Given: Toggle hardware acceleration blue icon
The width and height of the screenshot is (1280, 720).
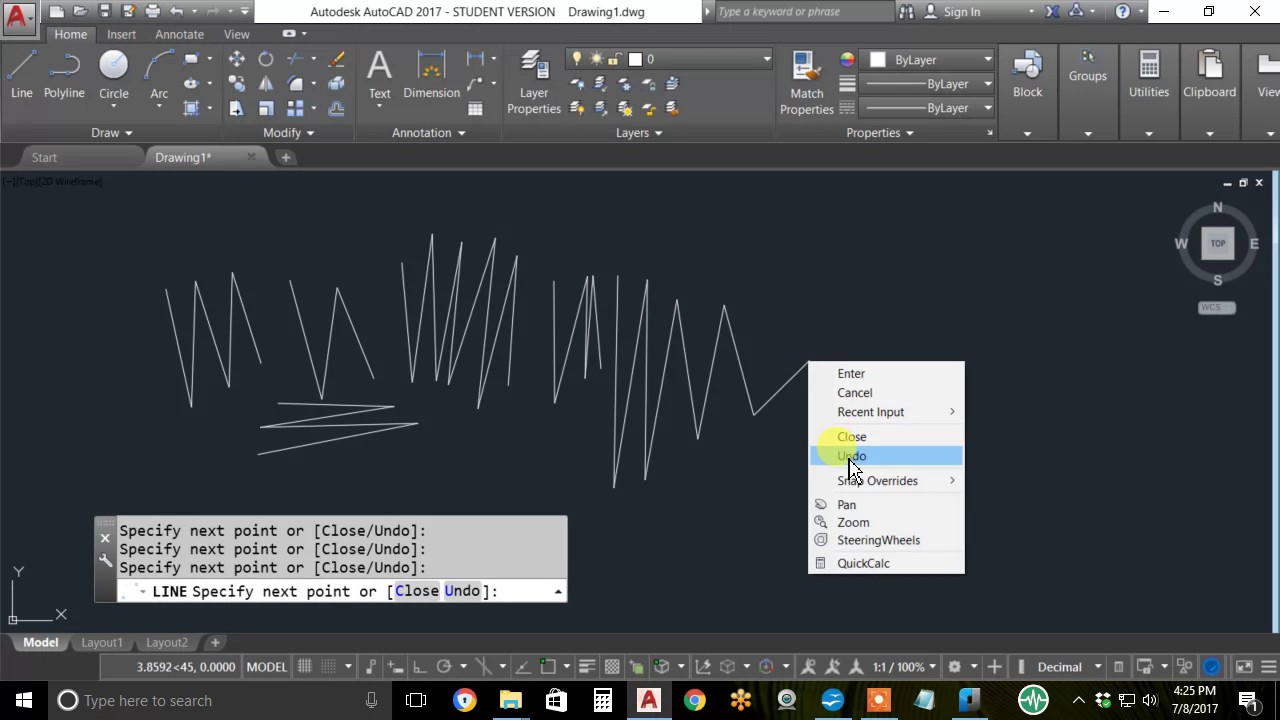Looking at the screenshot, I should coord(1212,667).
